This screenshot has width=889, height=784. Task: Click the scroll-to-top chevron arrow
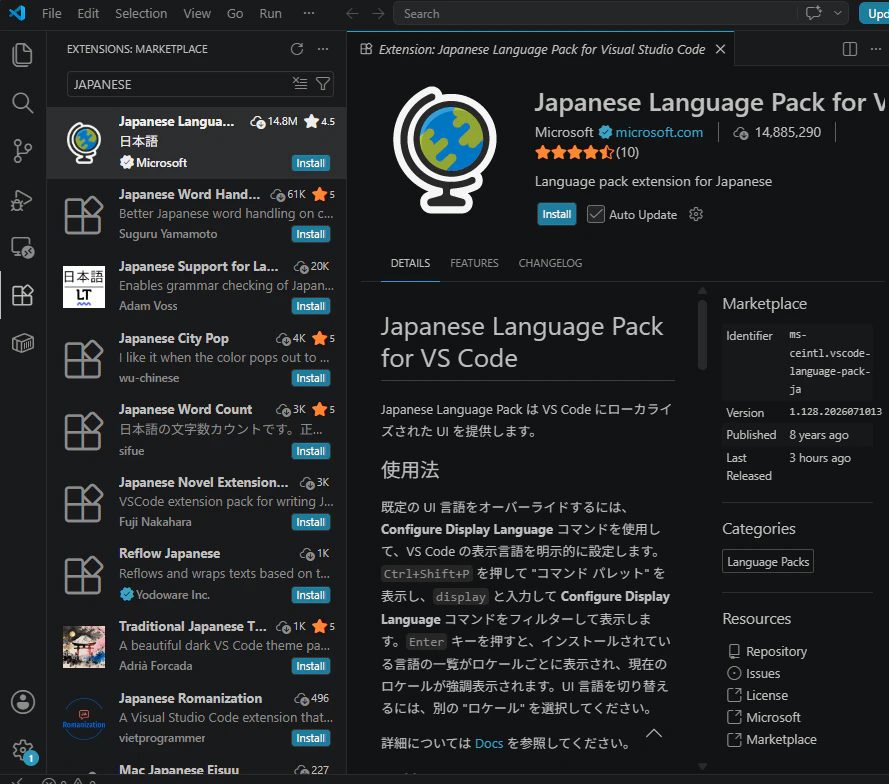coord(654,733)
